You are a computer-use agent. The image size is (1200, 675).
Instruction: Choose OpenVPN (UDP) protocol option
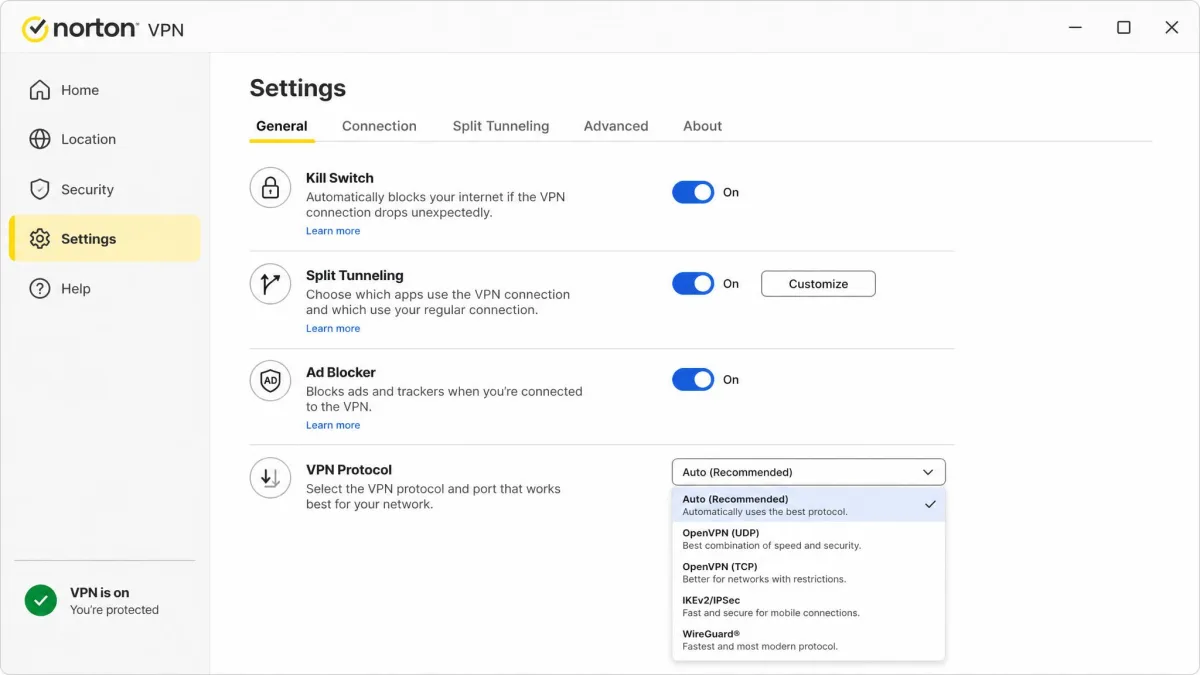coord(809,539)
